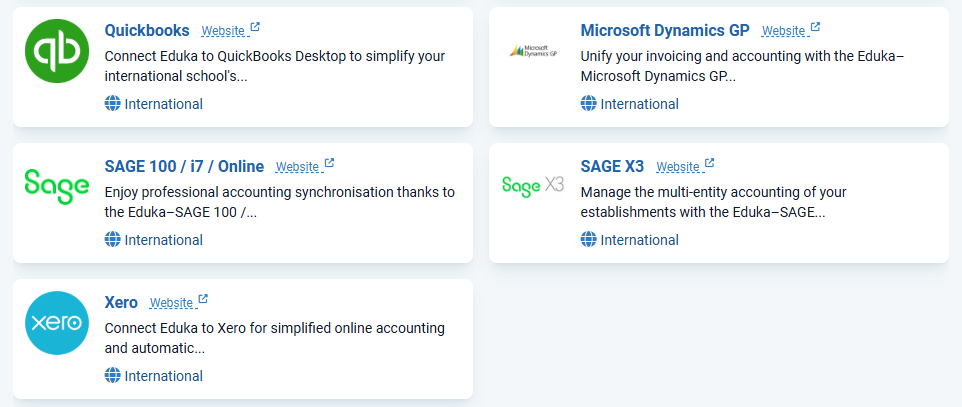Open the SAGE X3 title link
The width and height of the screenshot is (962, 407).
pos(612,166)
